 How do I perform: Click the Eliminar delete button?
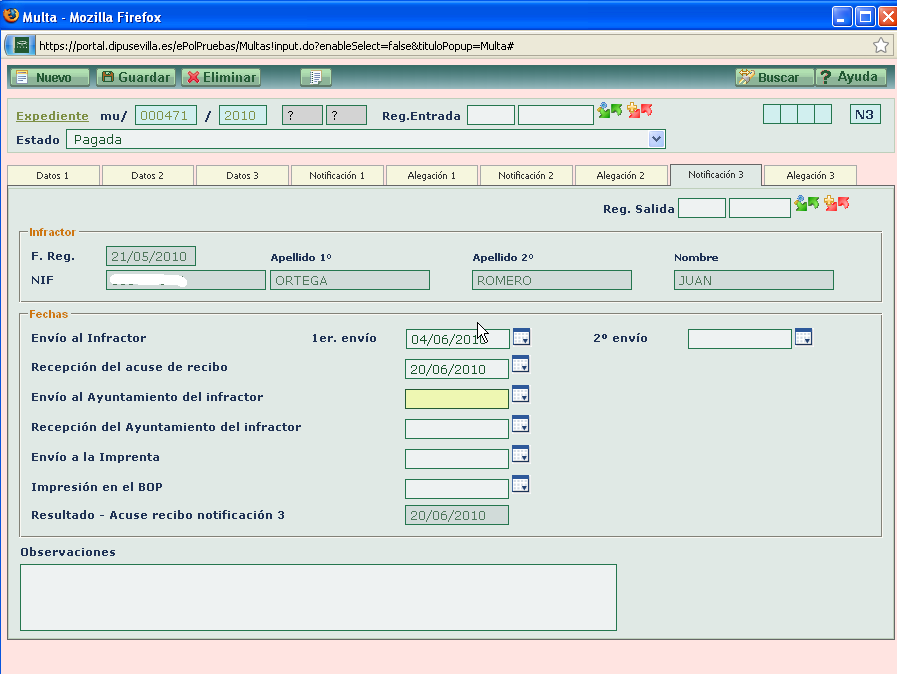click(221, 77)
